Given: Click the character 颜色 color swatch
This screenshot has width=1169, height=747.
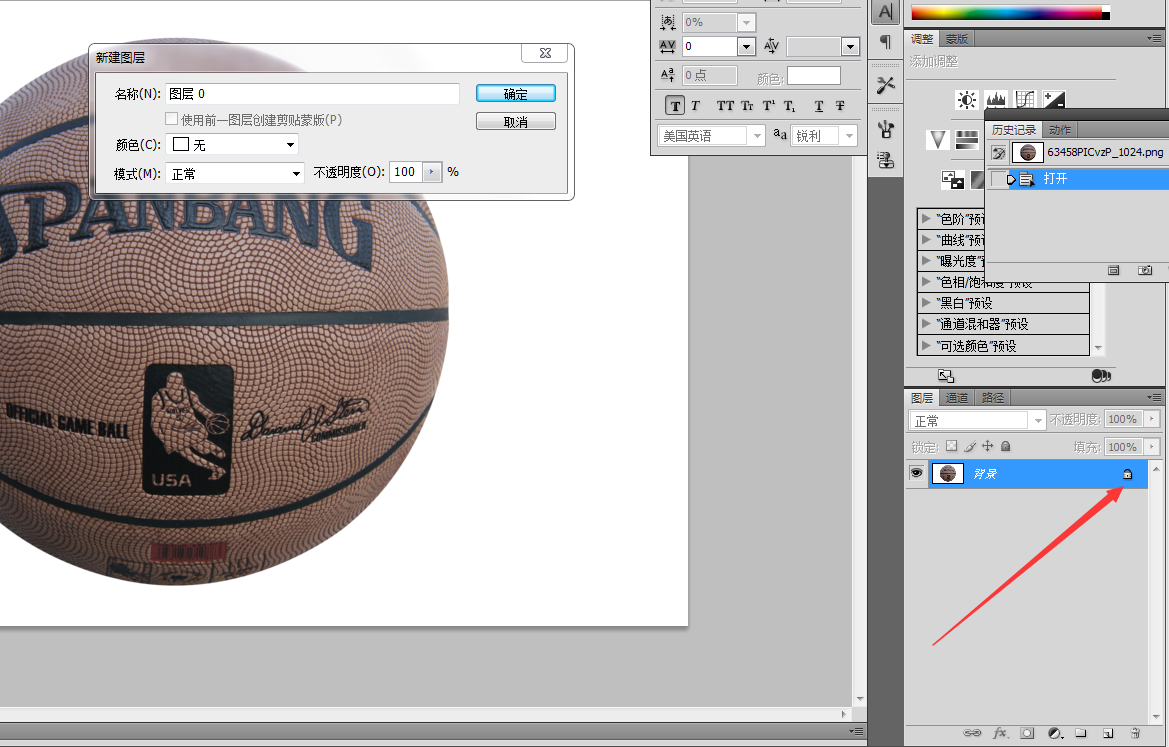Looking at the screenshot, I should click(x=814, y=75).
